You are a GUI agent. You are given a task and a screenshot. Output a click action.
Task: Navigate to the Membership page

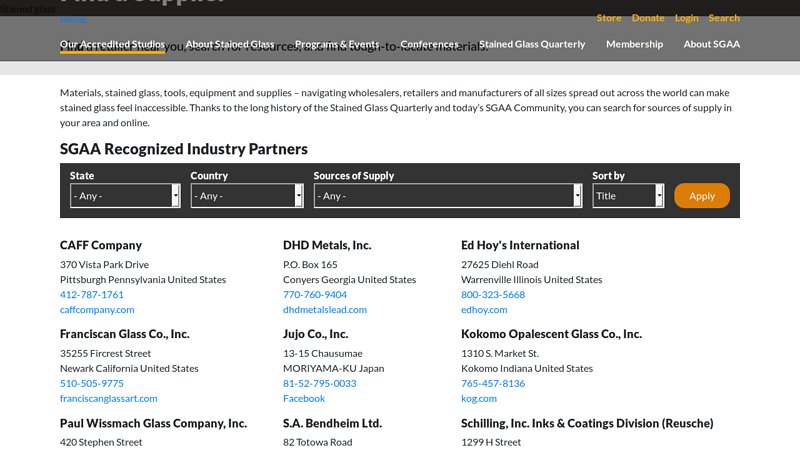coord(634,44)
